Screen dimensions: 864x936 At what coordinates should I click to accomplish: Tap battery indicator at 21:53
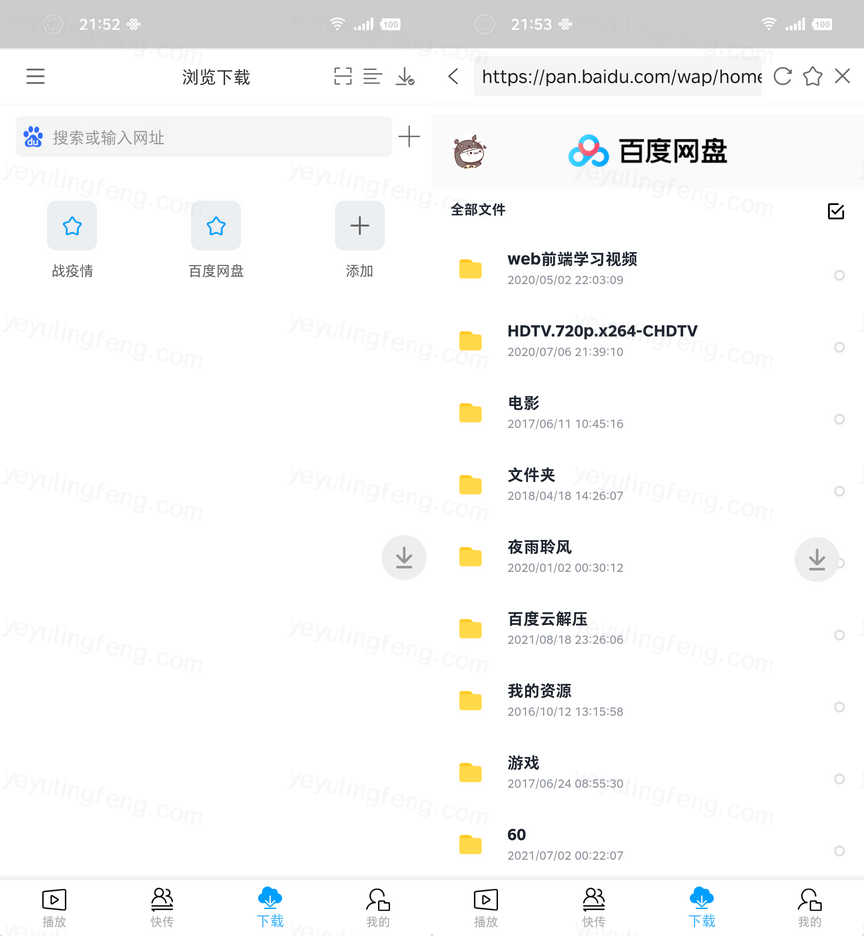coord(822,24)
